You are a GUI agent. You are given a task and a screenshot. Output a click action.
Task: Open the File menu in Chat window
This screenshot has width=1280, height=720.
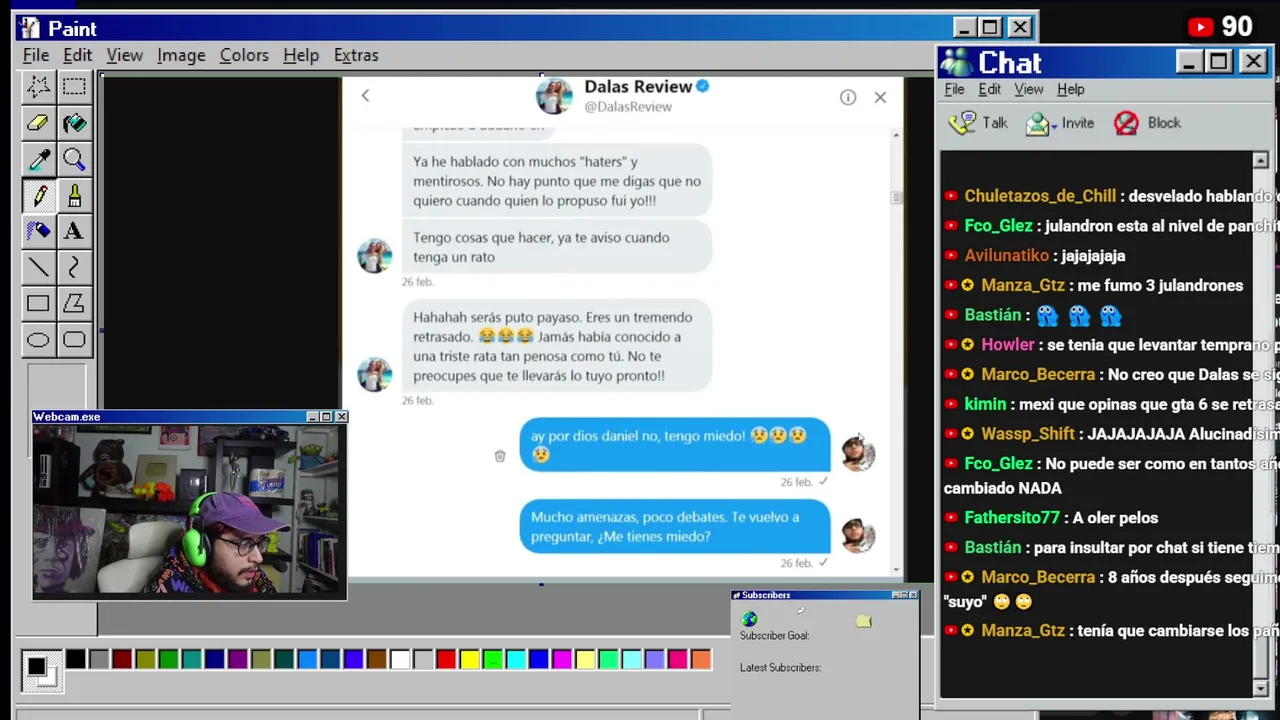(x=954, y=89)
